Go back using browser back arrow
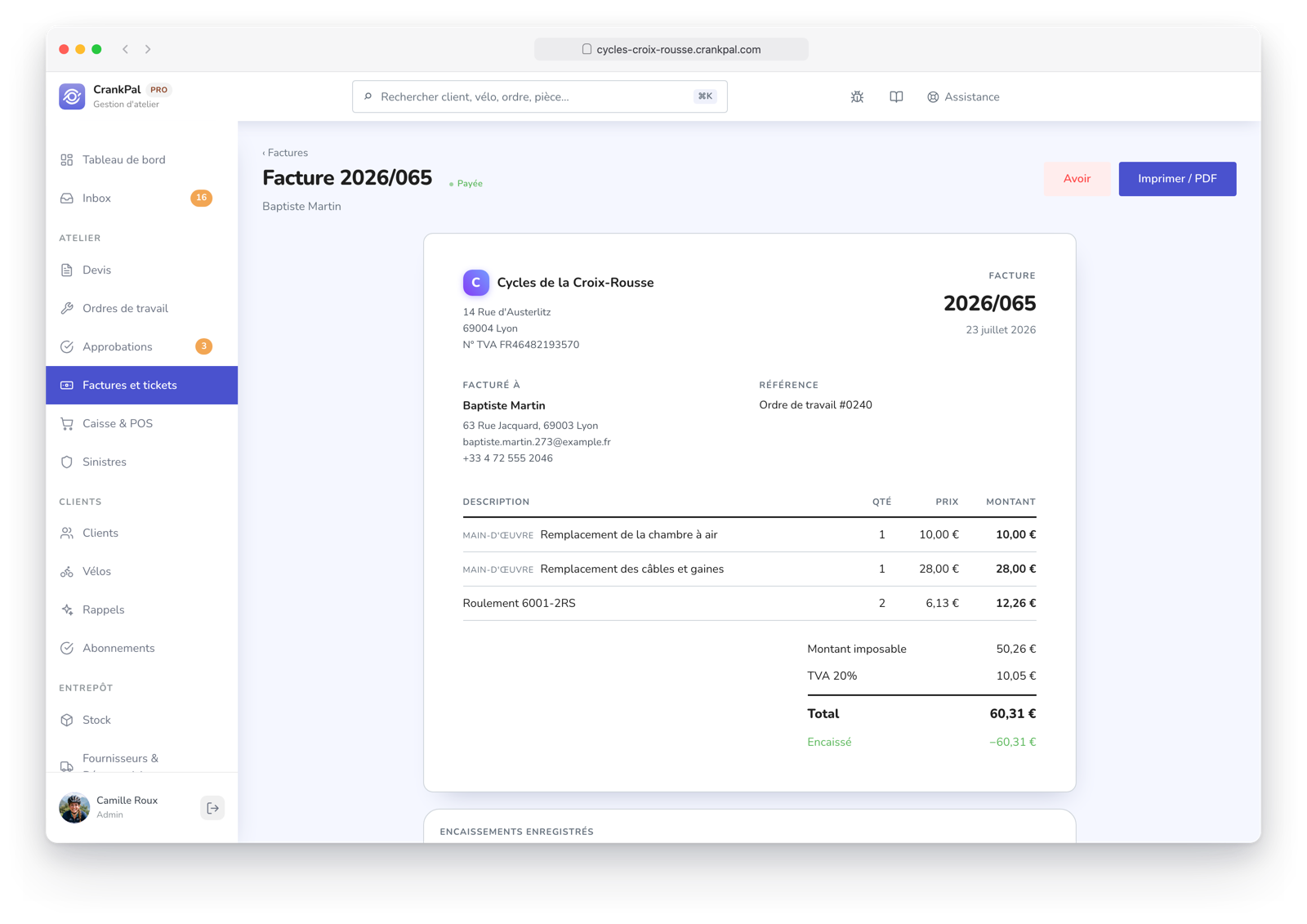The width and height of the screenshot is (1307, 924). 126,49
